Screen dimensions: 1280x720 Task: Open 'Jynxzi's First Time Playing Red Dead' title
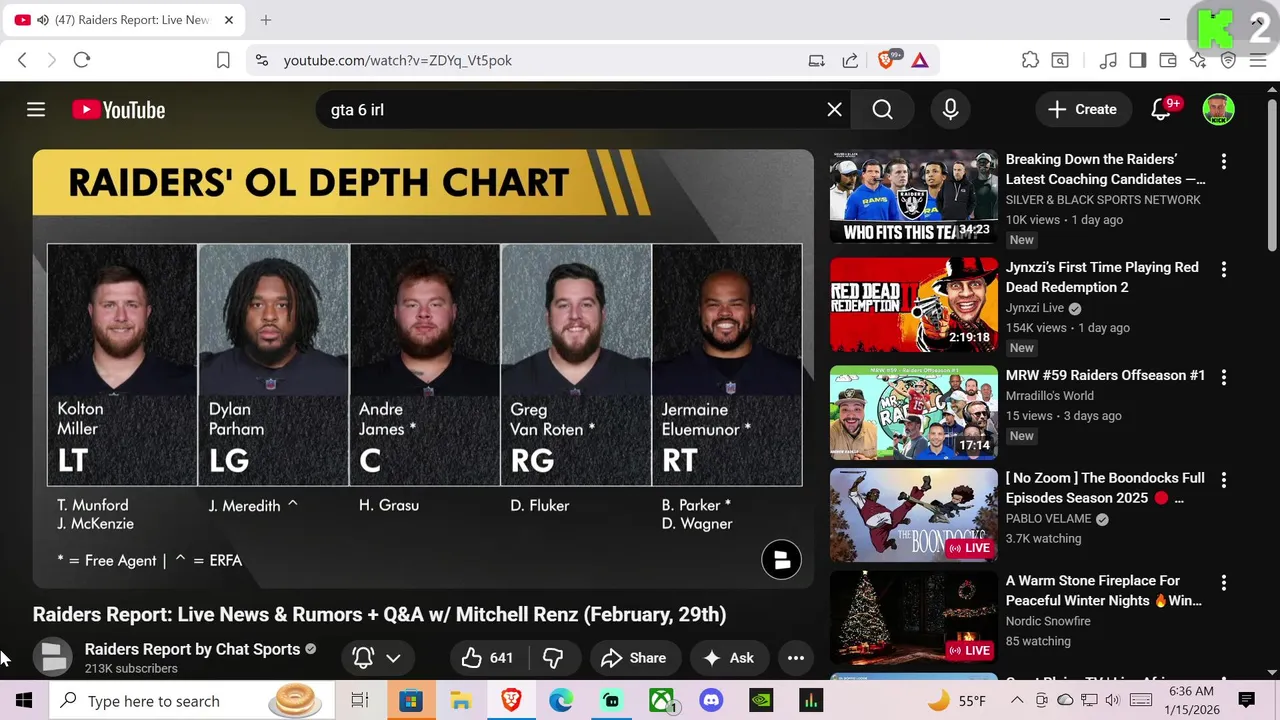point(1102,277)
